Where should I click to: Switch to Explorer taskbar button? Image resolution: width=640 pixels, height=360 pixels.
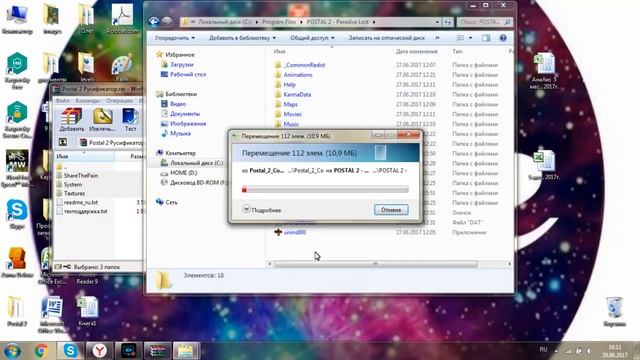point(186,351)
